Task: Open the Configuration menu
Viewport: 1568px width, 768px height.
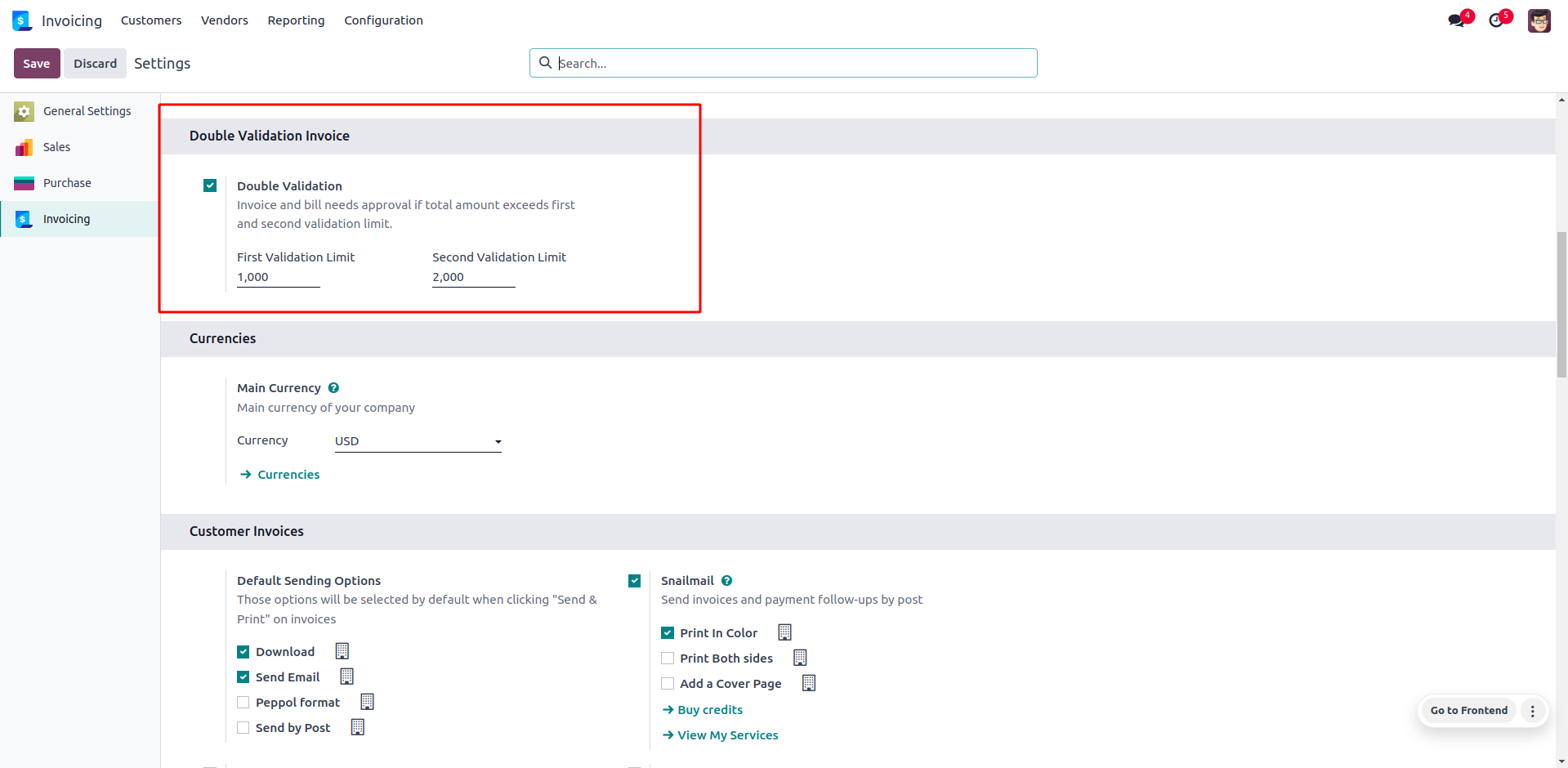Action: [383, 20]
